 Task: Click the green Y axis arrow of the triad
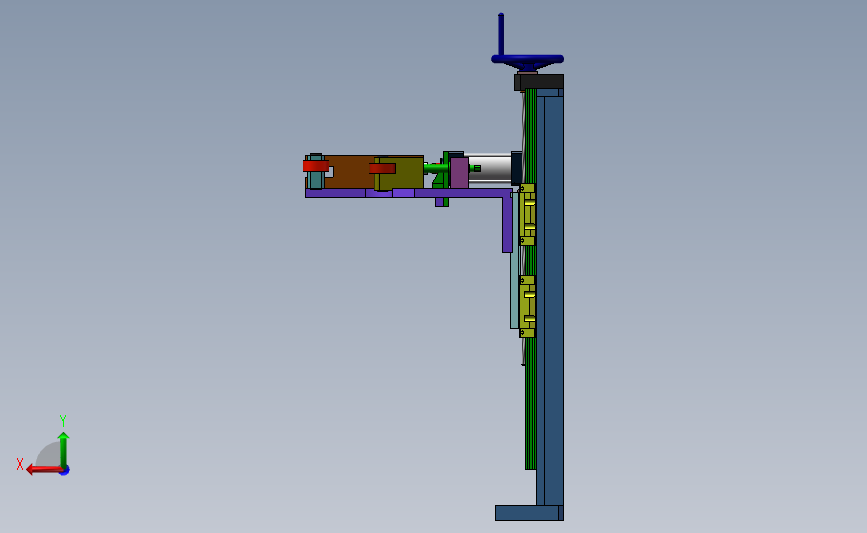pos(64,450)
